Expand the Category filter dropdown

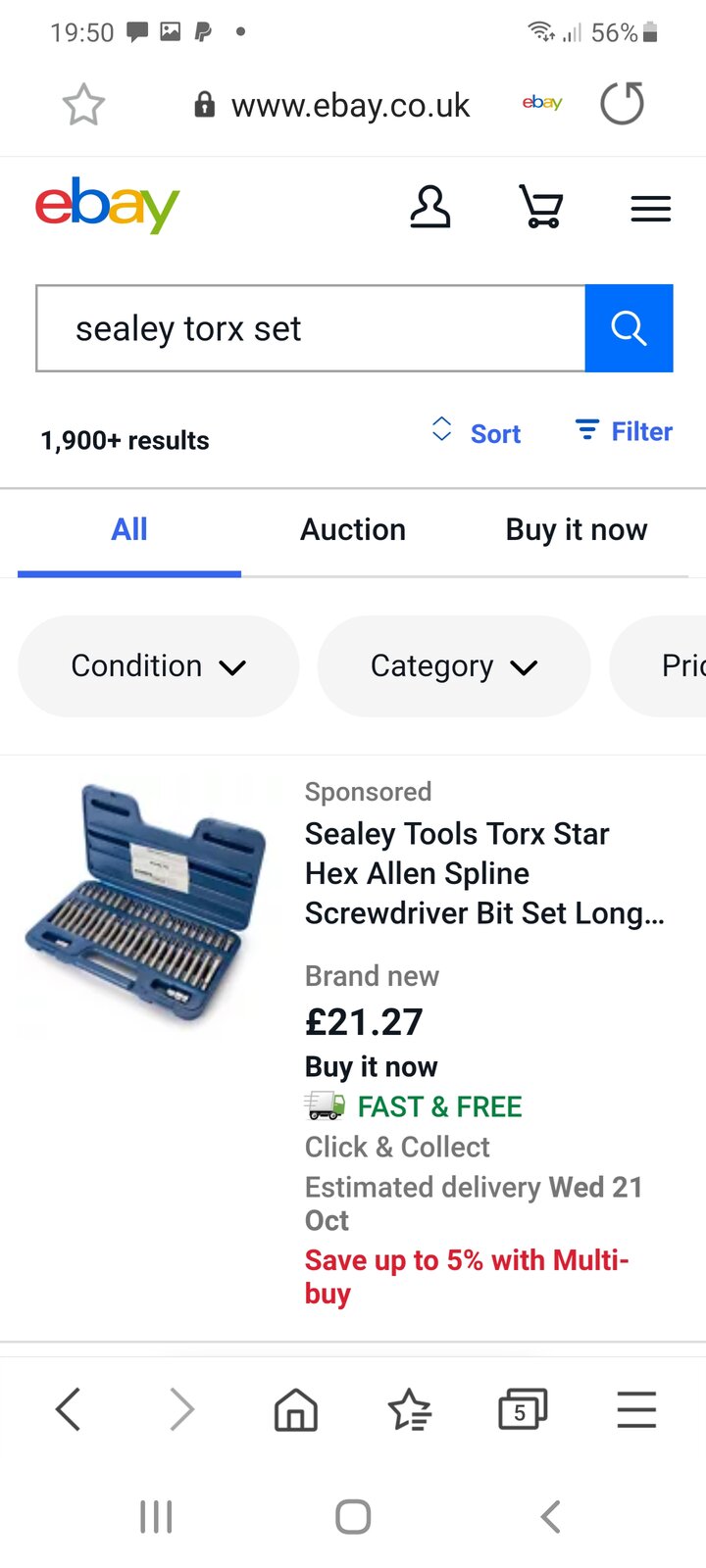pos(454,666)
